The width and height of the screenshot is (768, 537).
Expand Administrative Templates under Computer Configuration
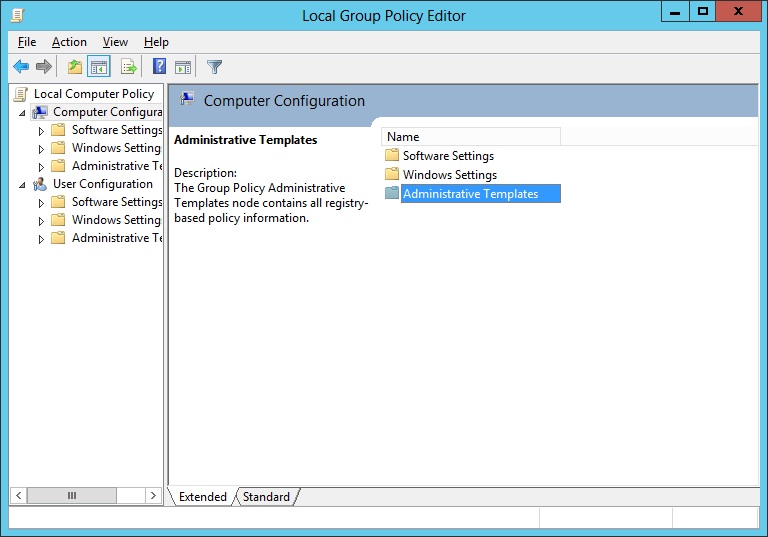pos(41,167)
